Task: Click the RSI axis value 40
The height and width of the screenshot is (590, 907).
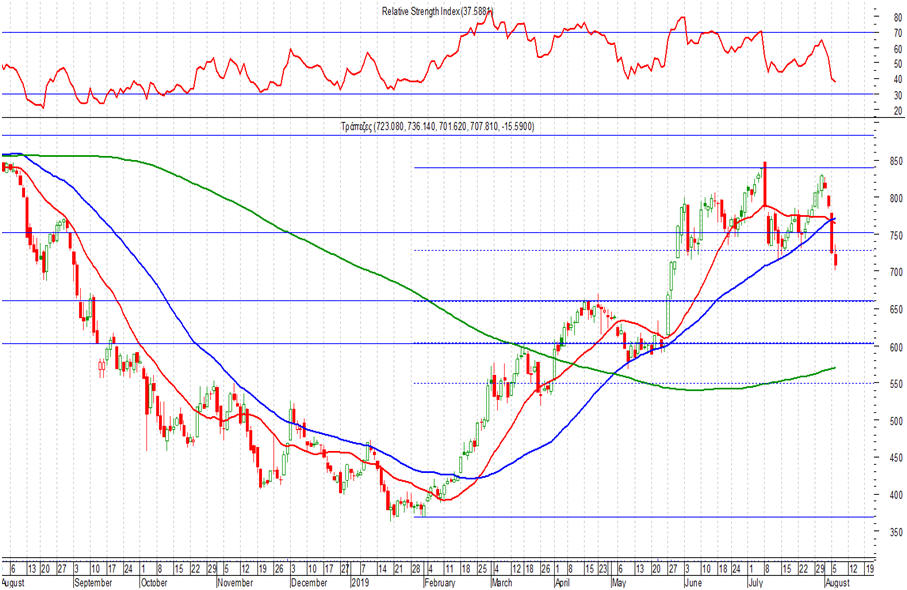Action: [898, 79]
